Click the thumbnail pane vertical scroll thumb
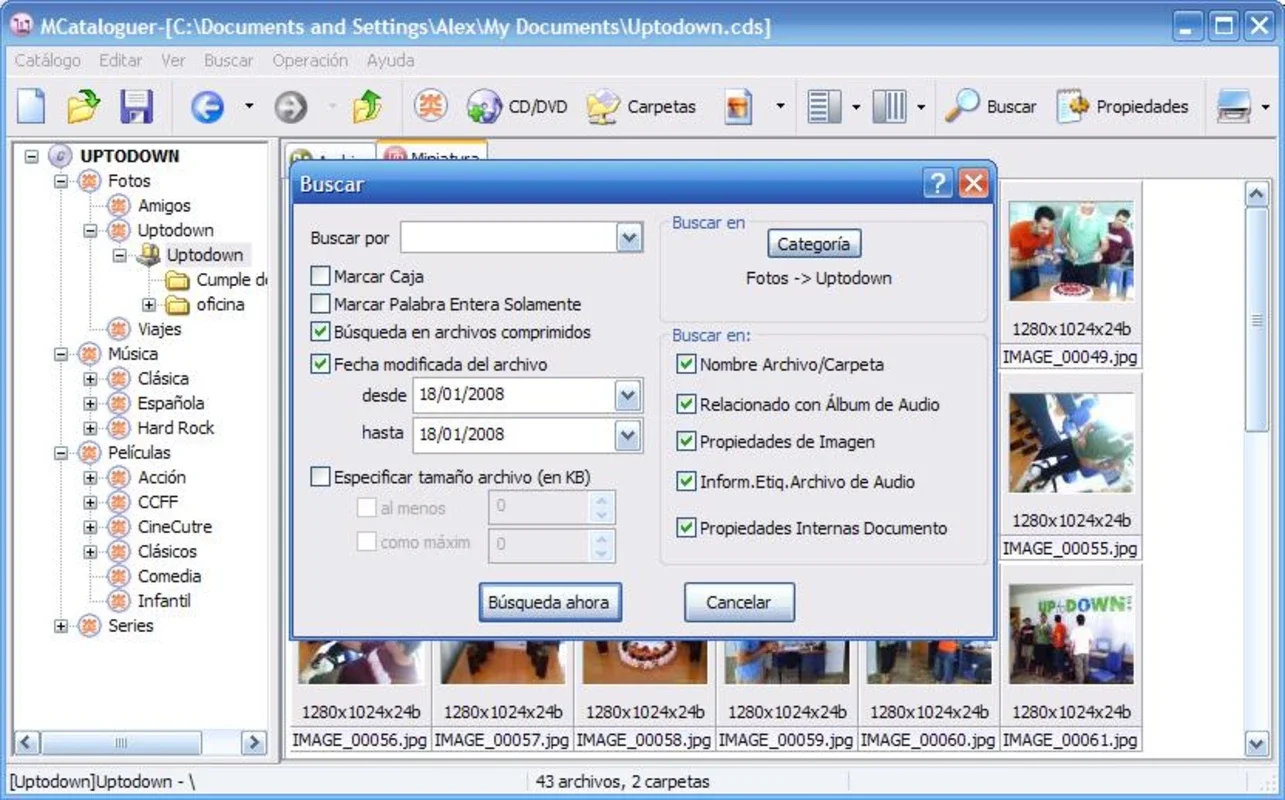 1257,320
